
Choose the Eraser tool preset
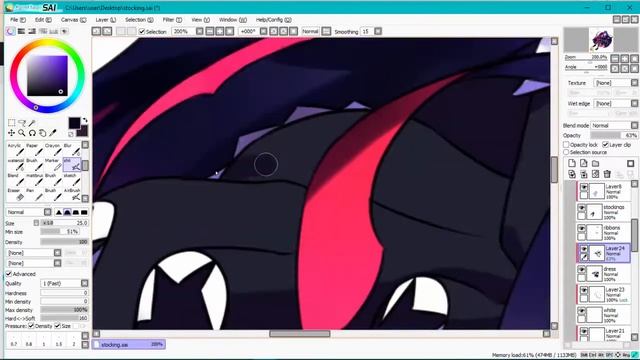point(15,194)
